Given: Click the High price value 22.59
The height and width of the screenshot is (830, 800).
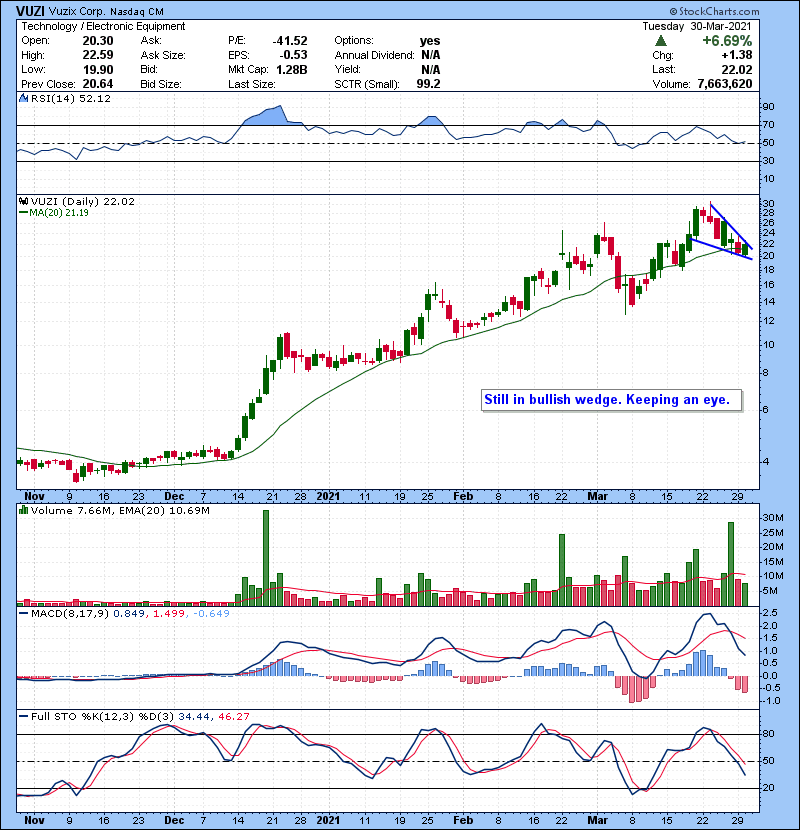Looking at the screenshot, I should pos(97,55).
